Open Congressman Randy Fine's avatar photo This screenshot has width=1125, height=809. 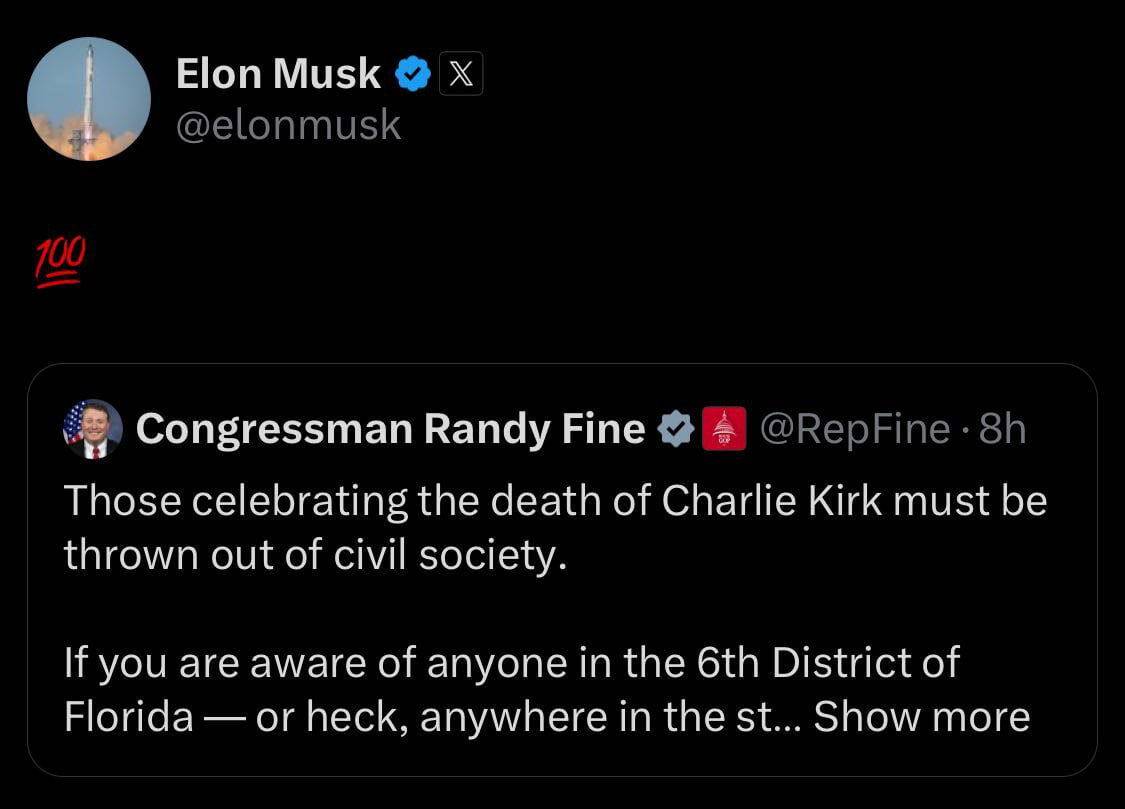tap(93, 429)
